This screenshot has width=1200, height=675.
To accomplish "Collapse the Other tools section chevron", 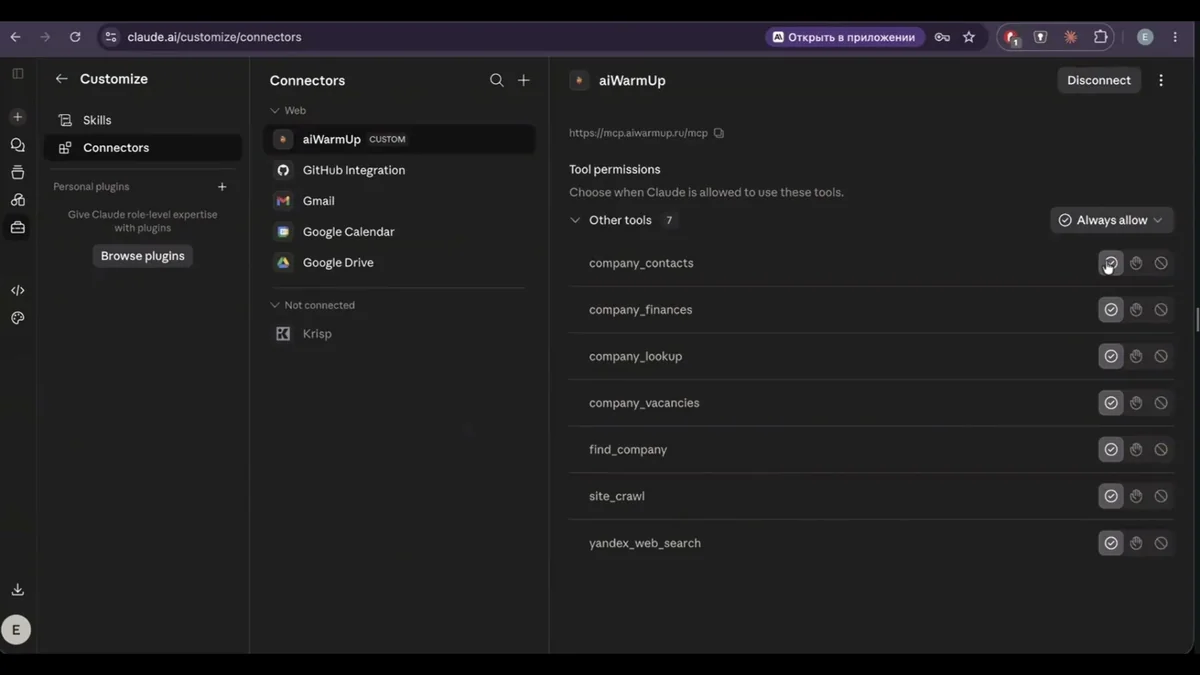I will point(575,220).
